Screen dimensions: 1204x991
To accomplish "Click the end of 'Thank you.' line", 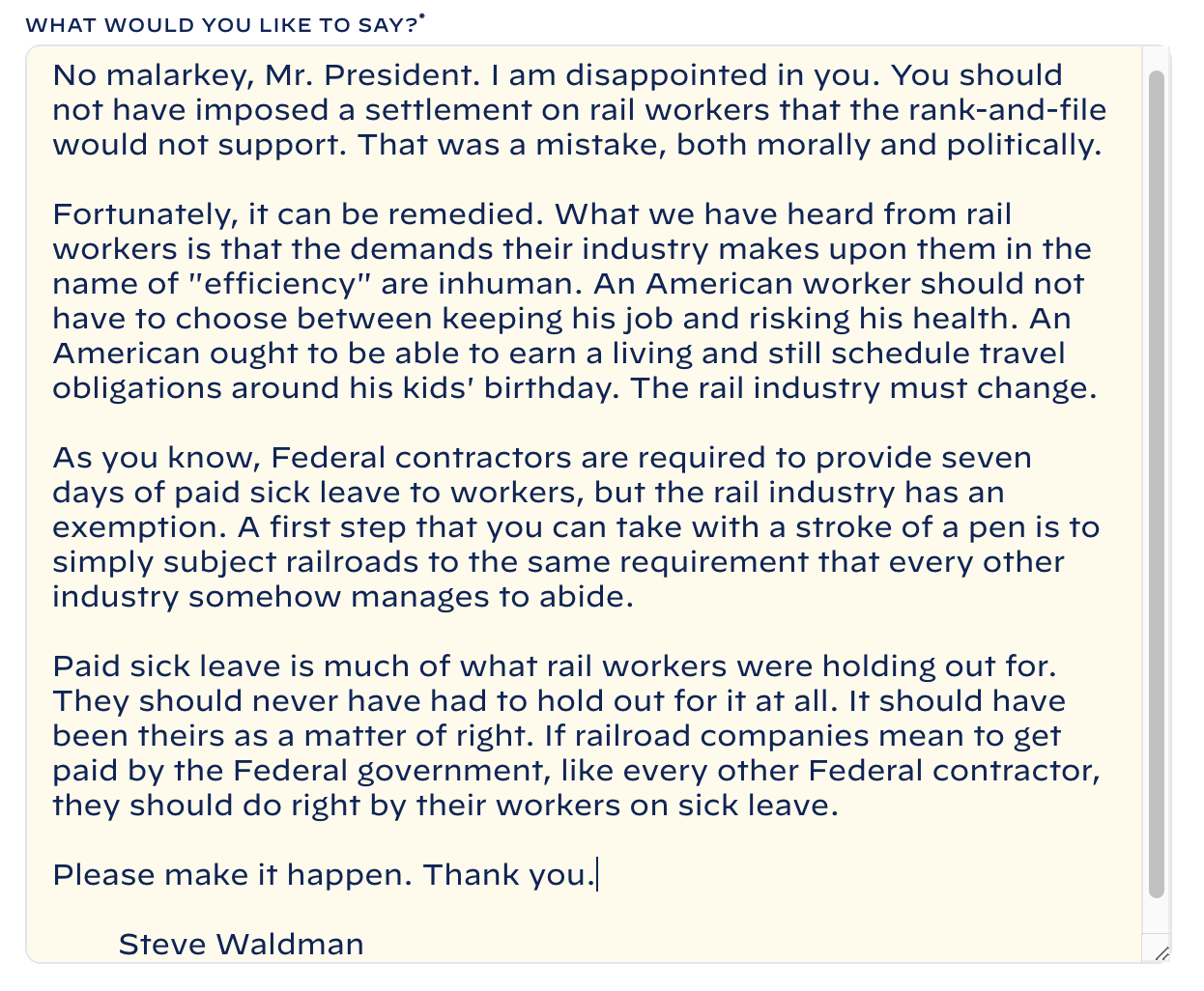I will (597, 875).
